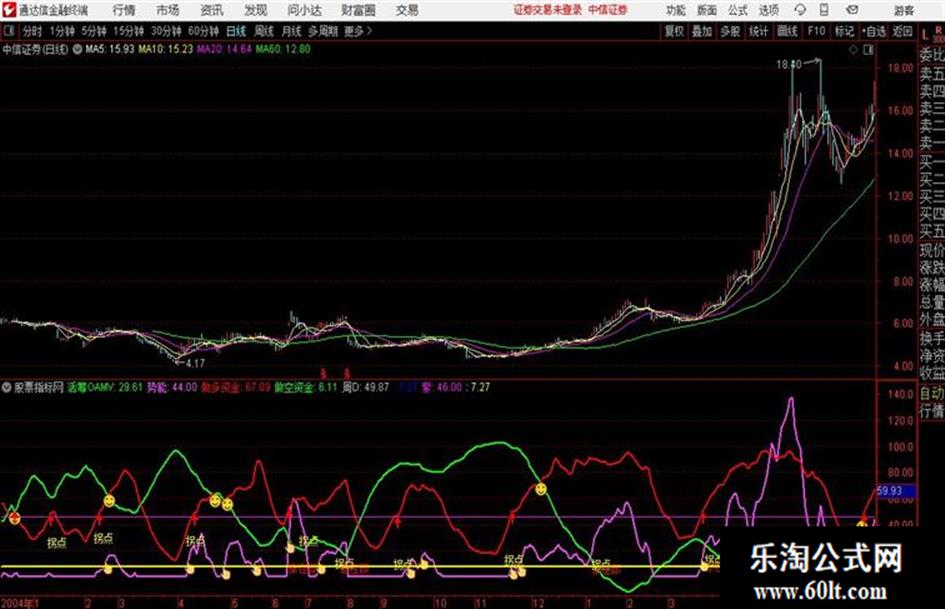Click the 画线 drawing toolbar button
Screen dimensions: 945x609
point(787,31)
